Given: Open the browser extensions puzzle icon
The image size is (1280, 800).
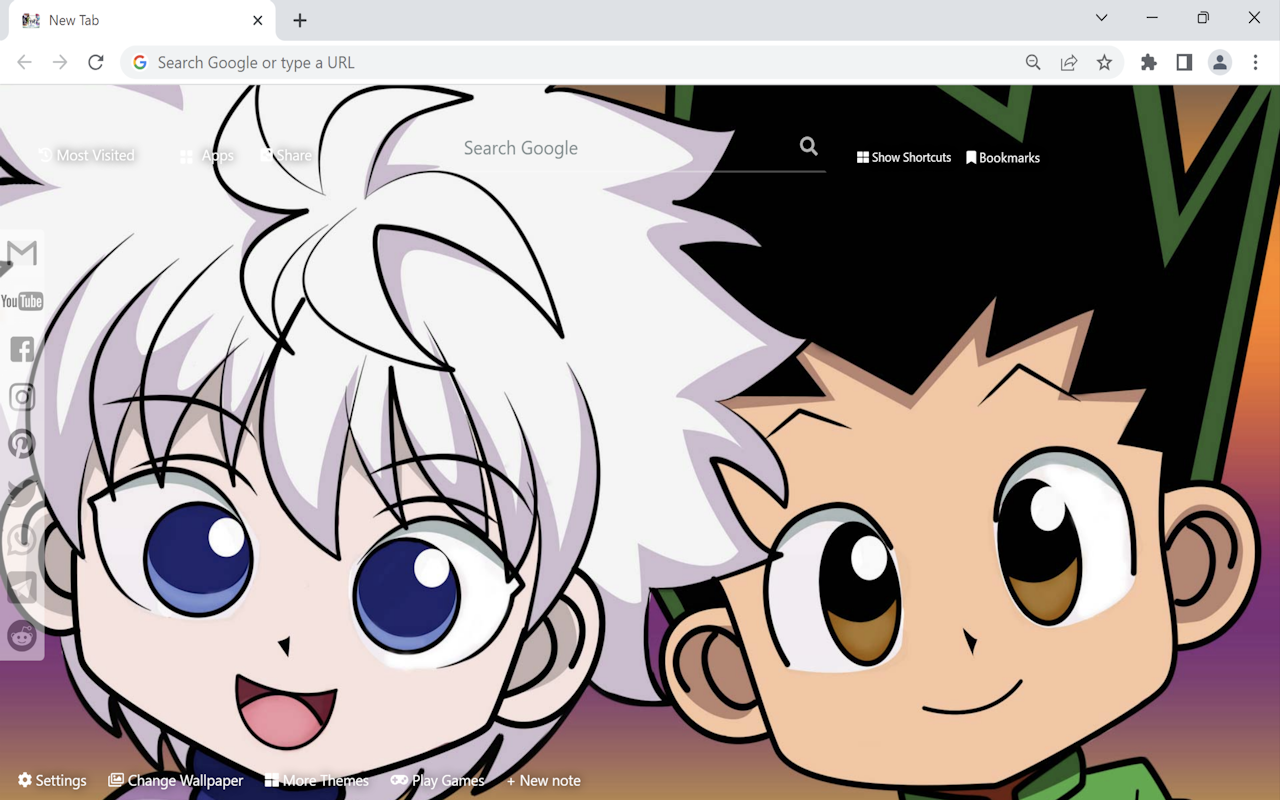Looking at the screenshot, I should 1148,62.
